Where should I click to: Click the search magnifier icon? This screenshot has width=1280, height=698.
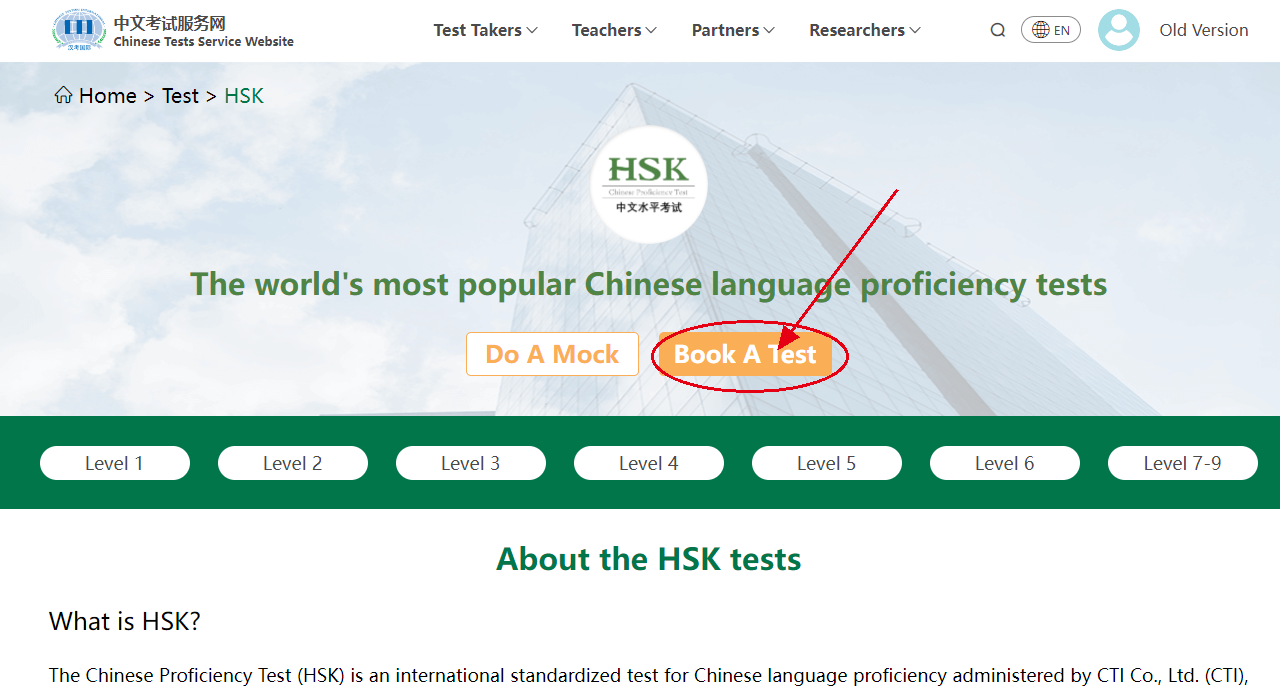[997, 30]
